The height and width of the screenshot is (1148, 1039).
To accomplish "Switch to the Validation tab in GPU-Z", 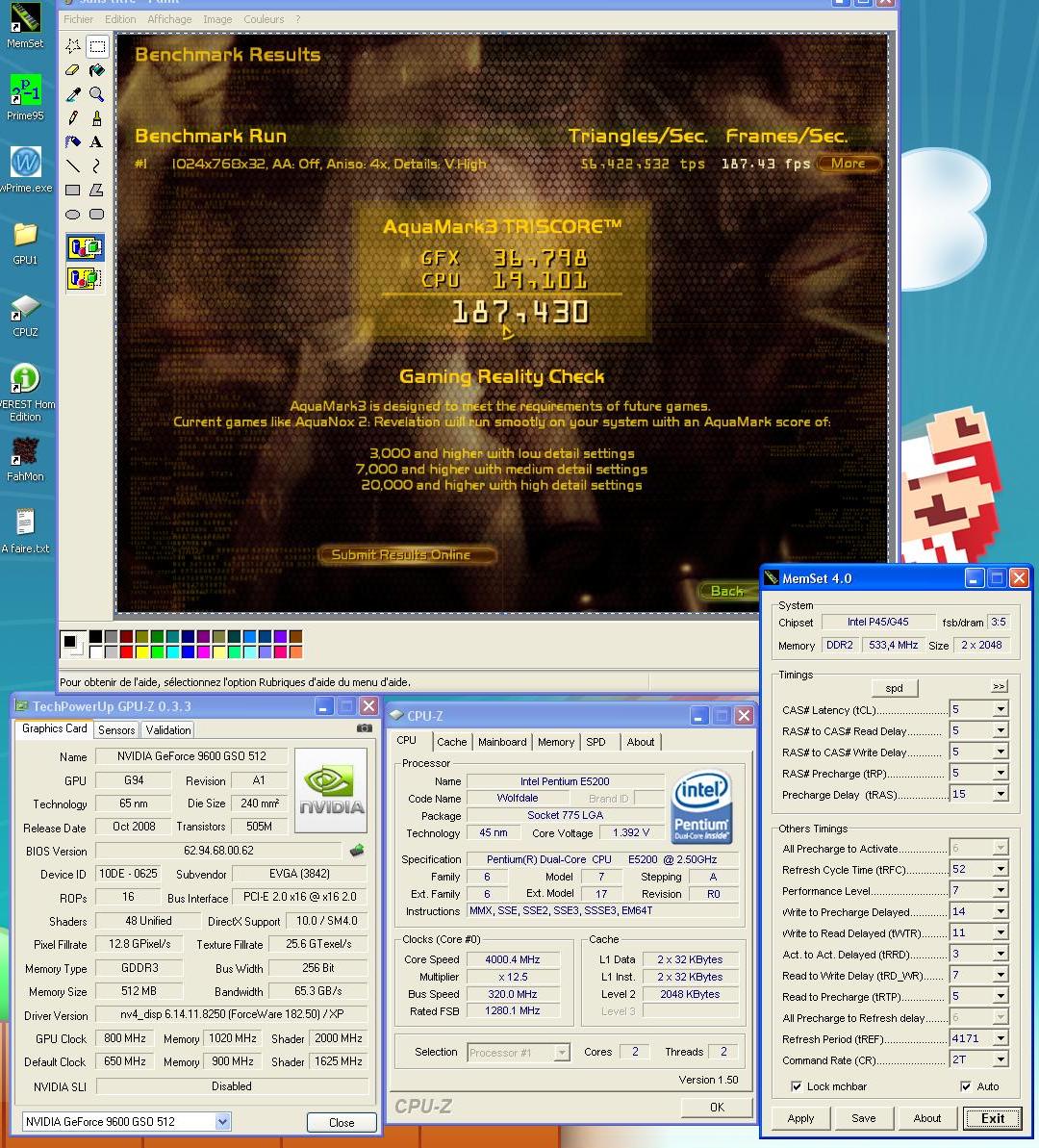I will [167, 730].
